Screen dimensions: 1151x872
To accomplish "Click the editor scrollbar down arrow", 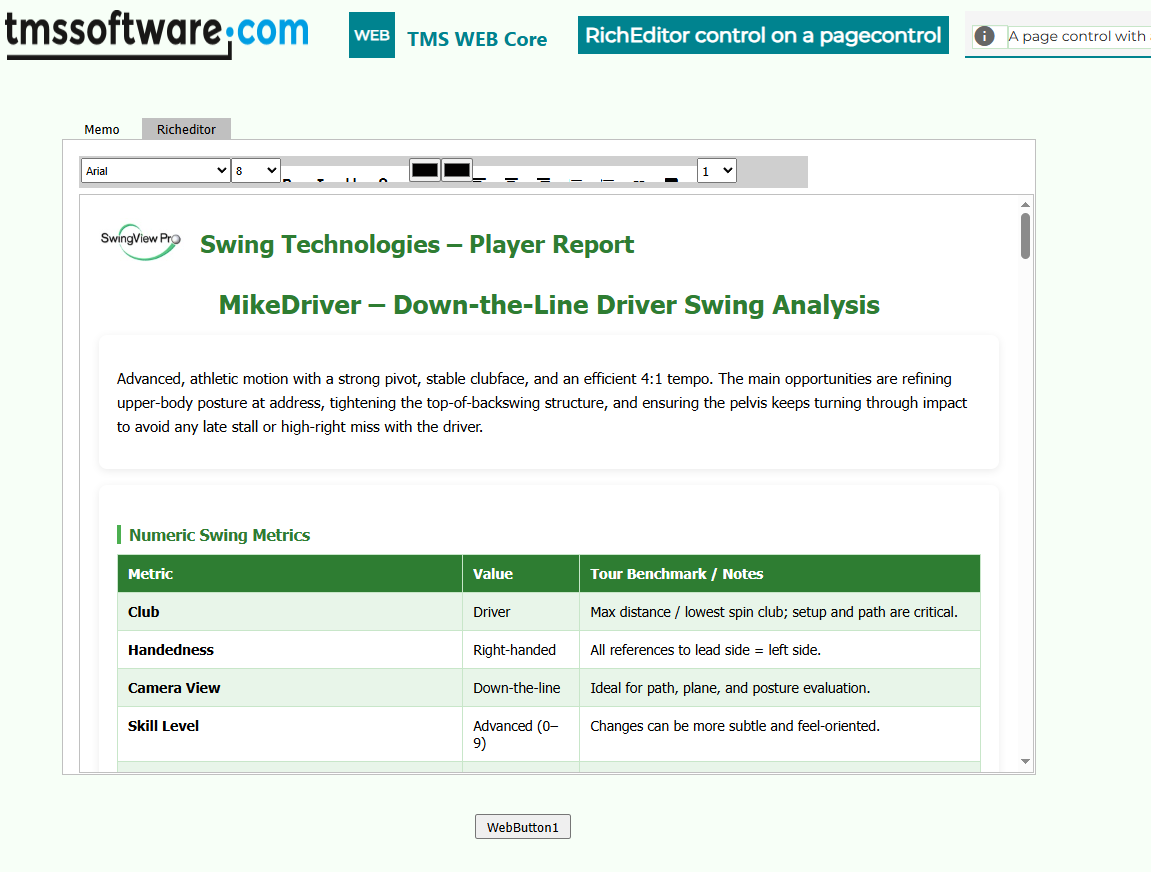I will click(1025, 762).
